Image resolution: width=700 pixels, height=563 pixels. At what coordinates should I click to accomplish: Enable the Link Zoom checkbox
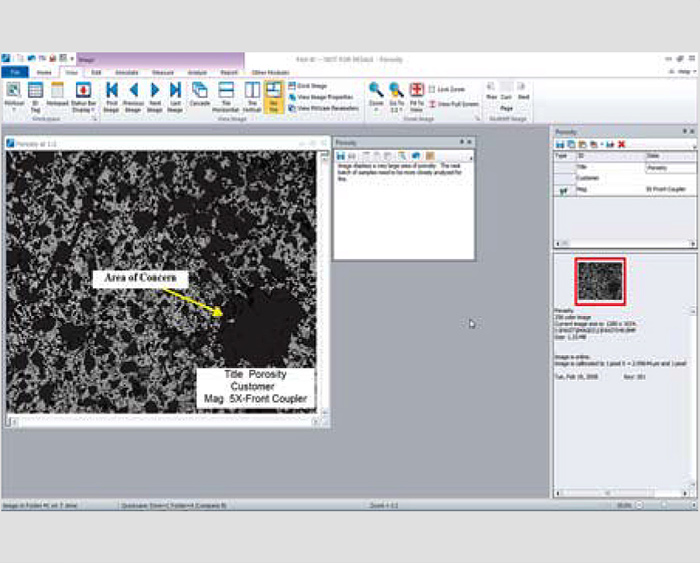(433, 89)
